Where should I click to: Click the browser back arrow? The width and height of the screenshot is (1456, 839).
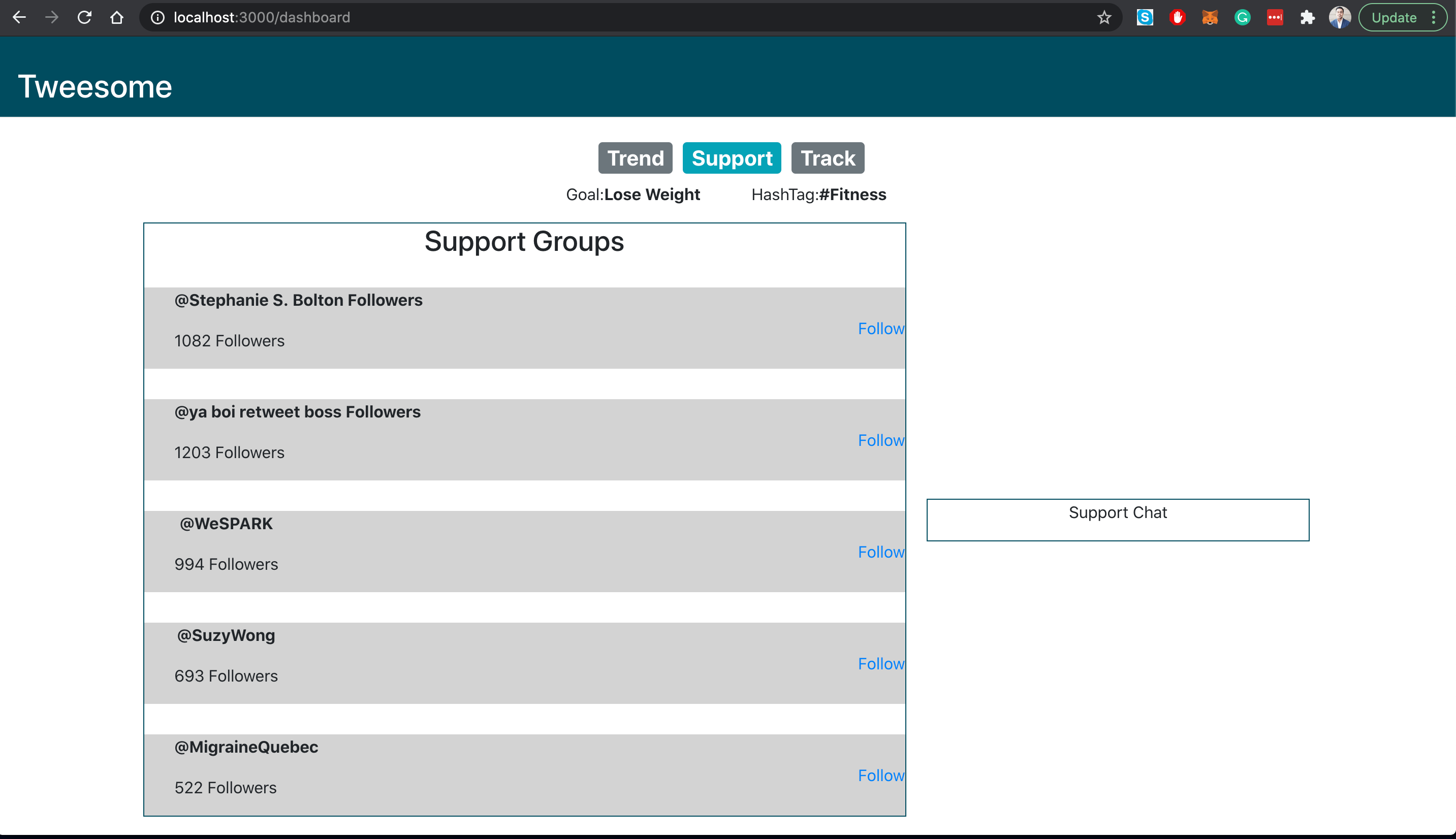click(x=19, y=17)
